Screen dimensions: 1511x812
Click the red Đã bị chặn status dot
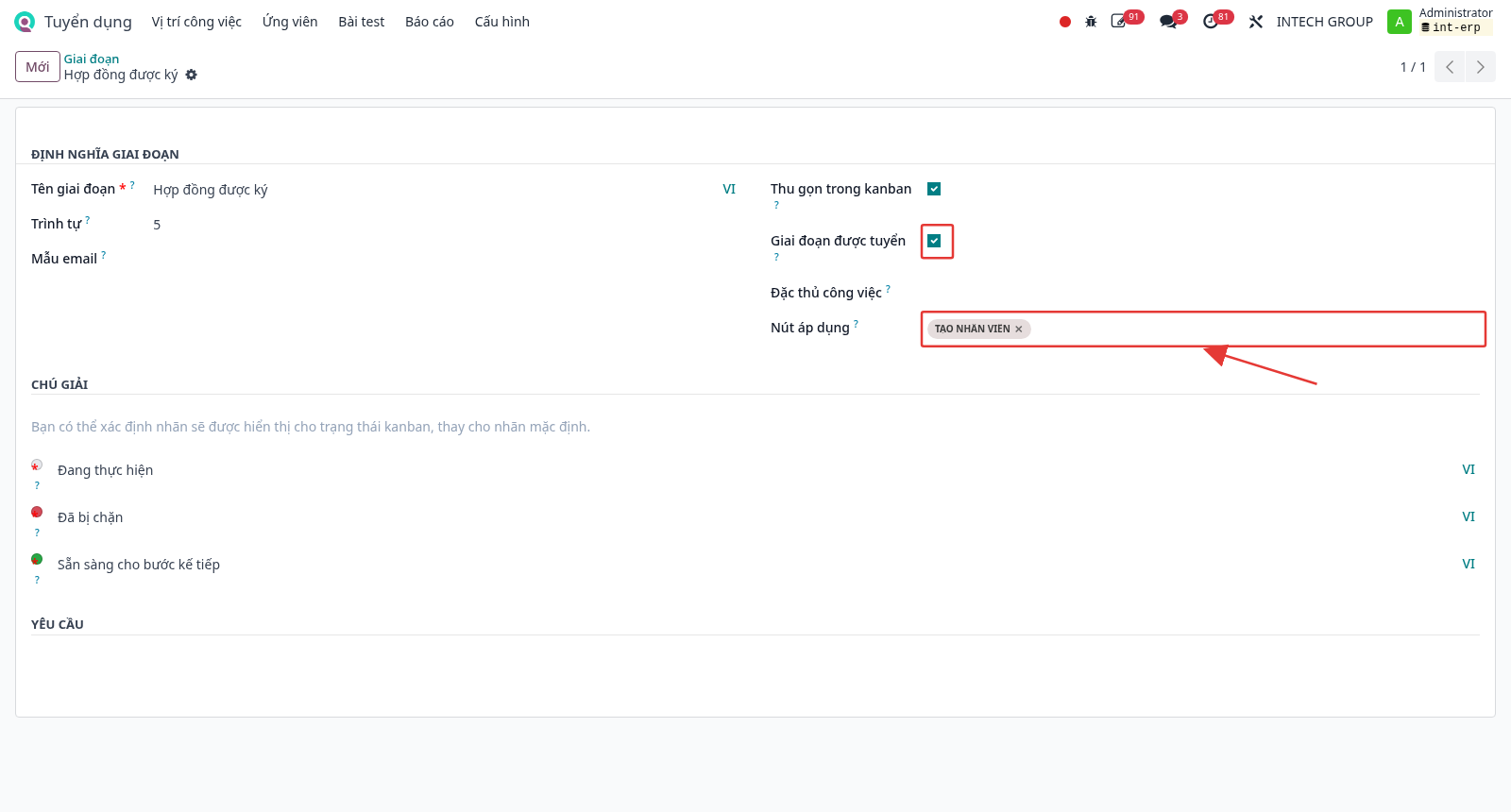[37, 512]
